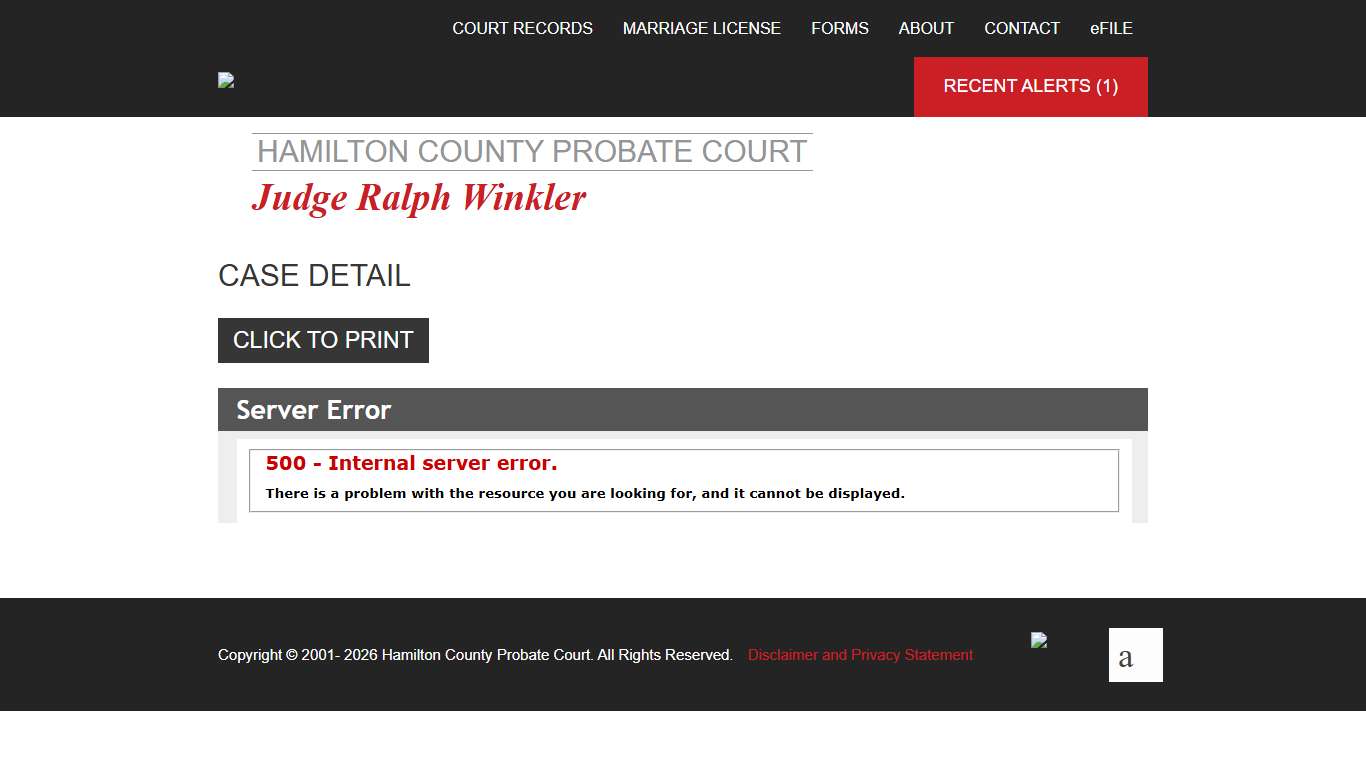Click the broken image icon in footer
Image resolution: width=1366 pixels, height=768 pixels.
pyautogui.click(x=1039, y=640)
